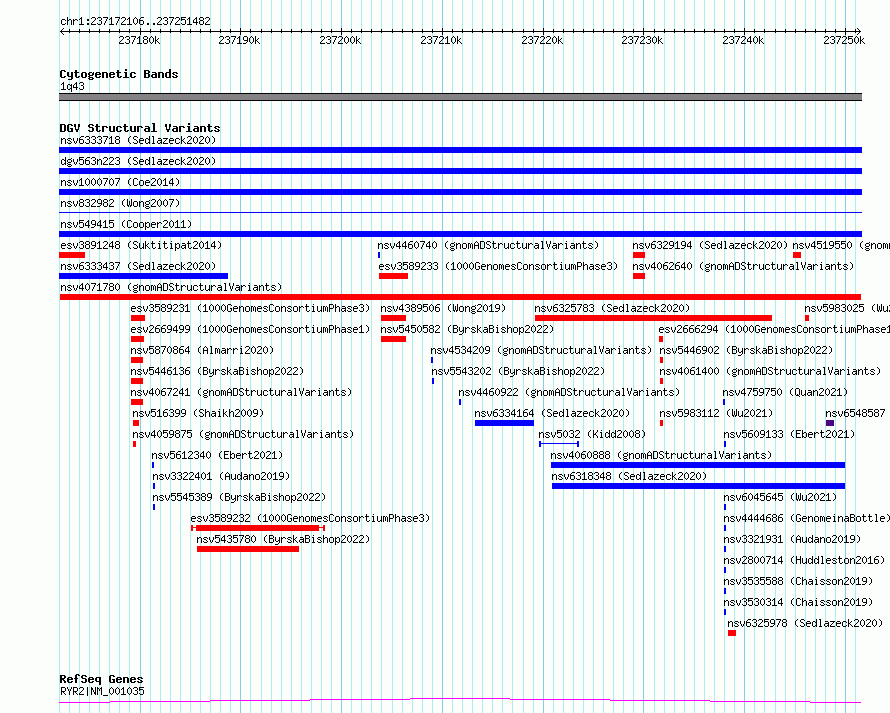
Task: Open nsv6318348 (Sedlazeck2020) label
Action: tap(629, 476)
